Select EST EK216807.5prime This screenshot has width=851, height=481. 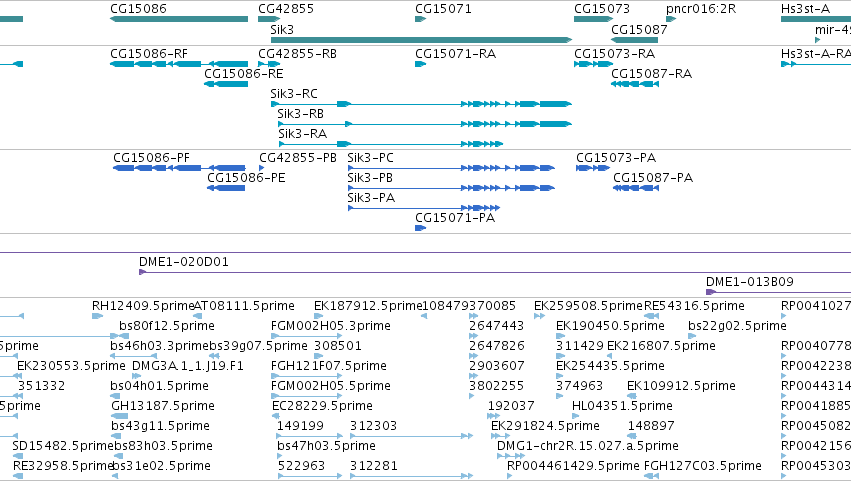(x=661, y=346)
